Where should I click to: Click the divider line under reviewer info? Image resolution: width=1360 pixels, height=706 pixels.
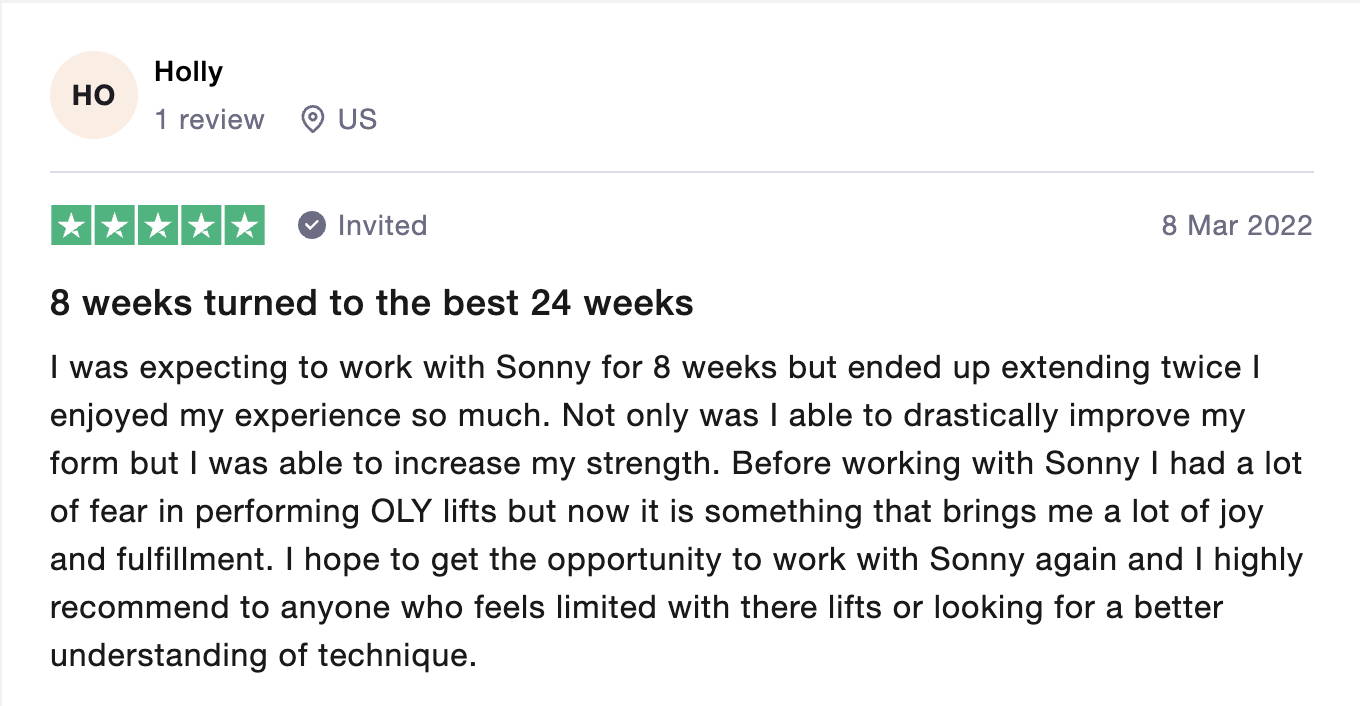[x=682, y=172]
